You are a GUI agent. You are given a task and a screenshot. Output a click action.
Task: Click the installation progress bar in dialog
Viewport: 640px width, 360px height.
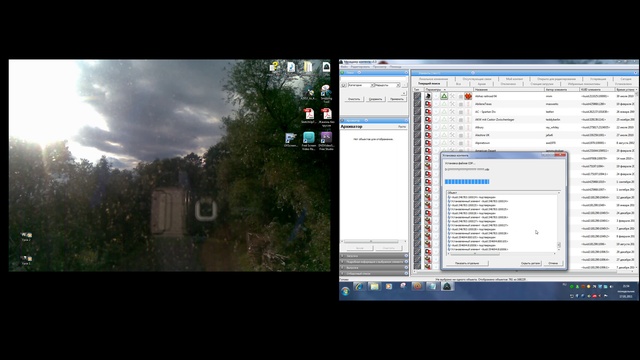[x=467, y=182]
